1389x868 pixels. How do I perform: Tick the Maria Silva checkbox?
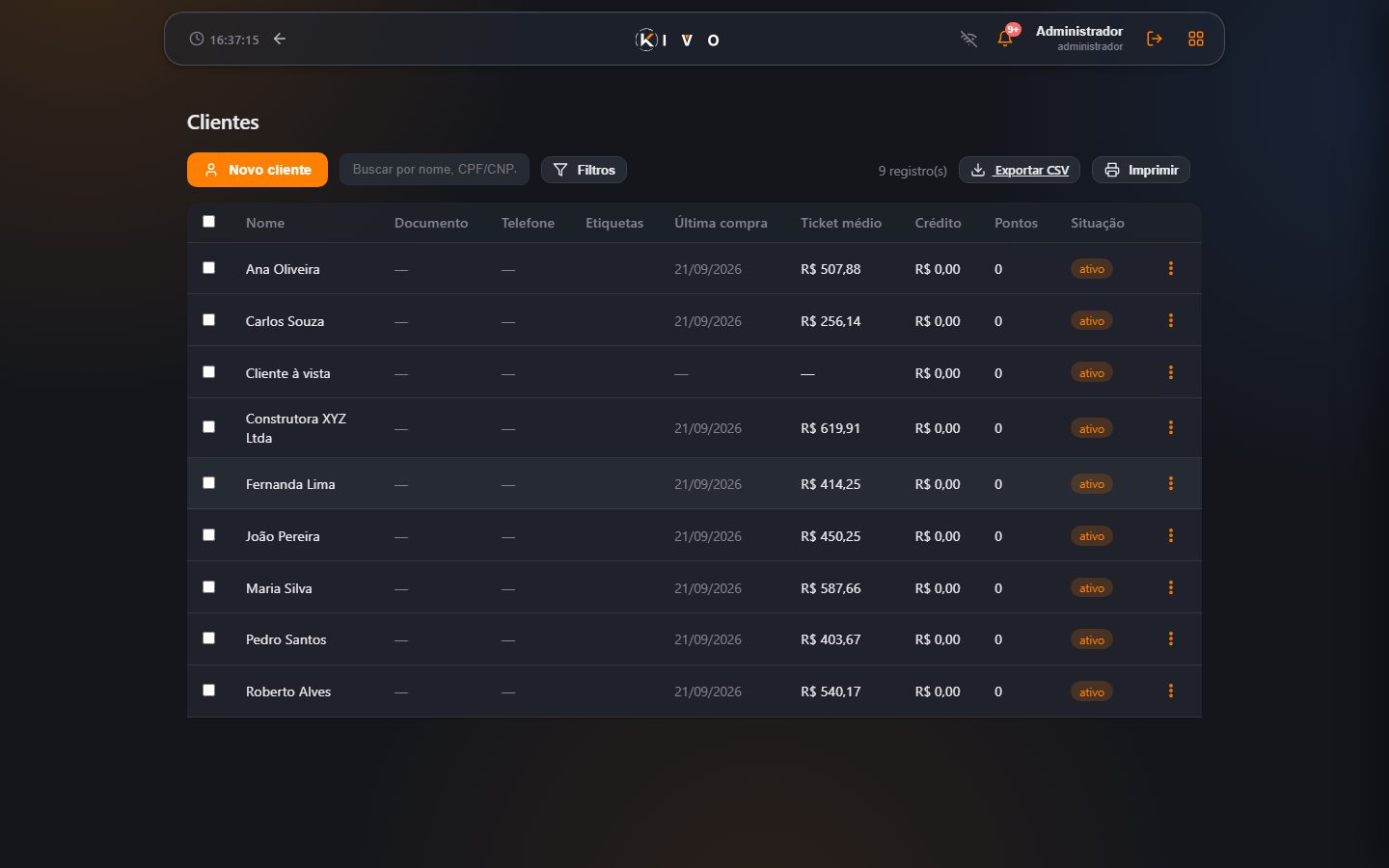(208, 586)
